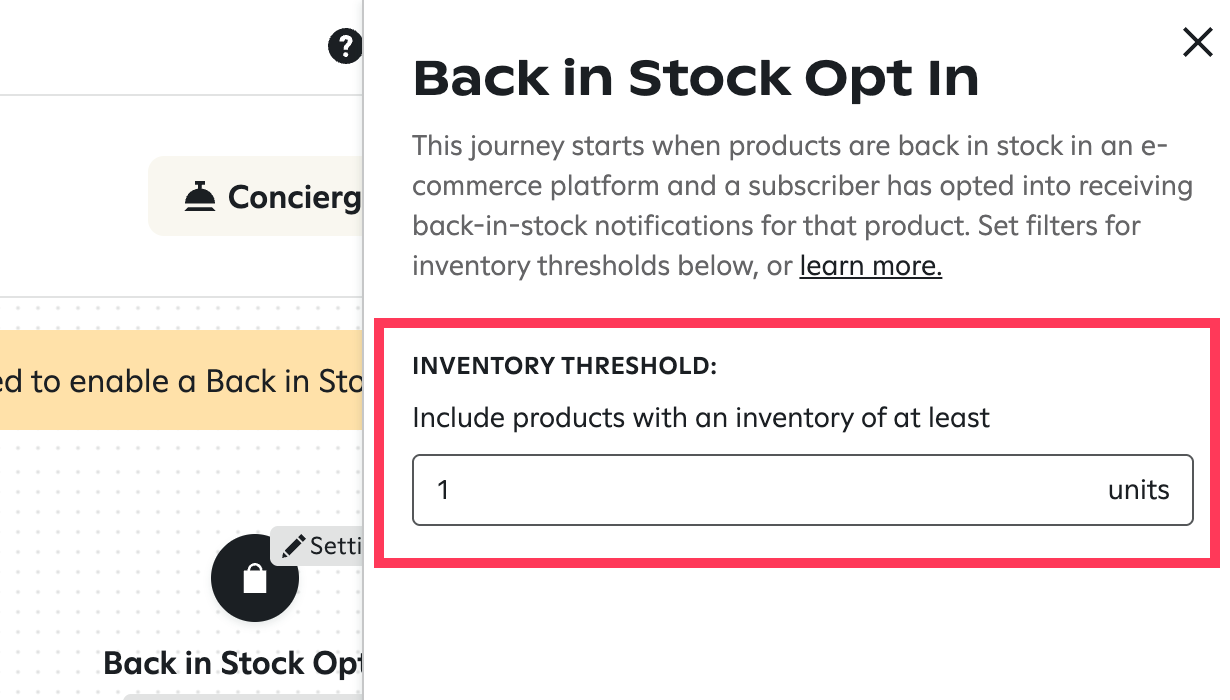The height and width of the screenshot is (700, 1230).
Task: Click the "units" suffix inside the input
Action: point(1138,490)
